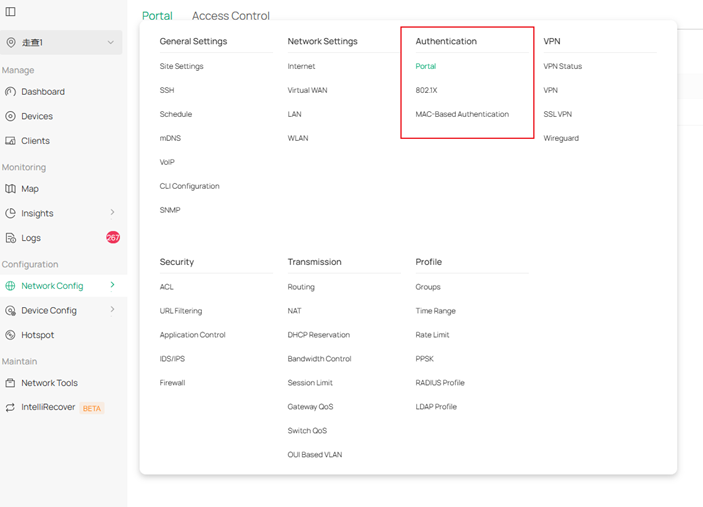Click the Map icon in sidebar
This screenshot has height=507, width=703.
click(x=10, y=189)
